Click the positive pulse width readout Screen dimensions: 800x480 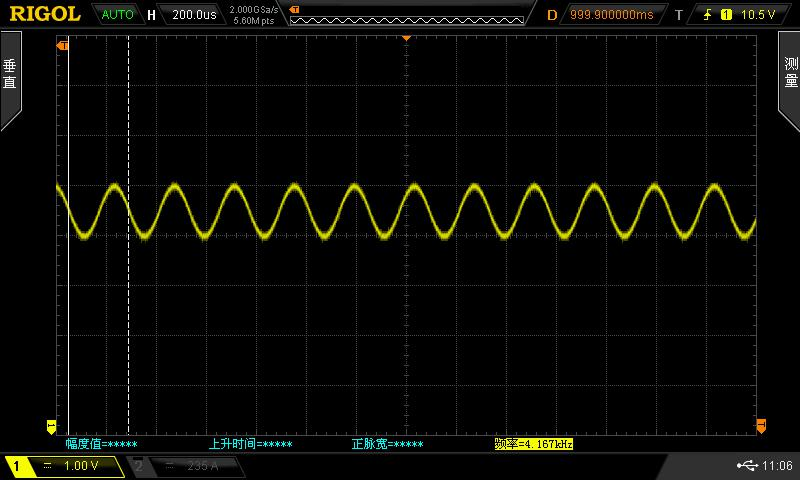point(387,443)
